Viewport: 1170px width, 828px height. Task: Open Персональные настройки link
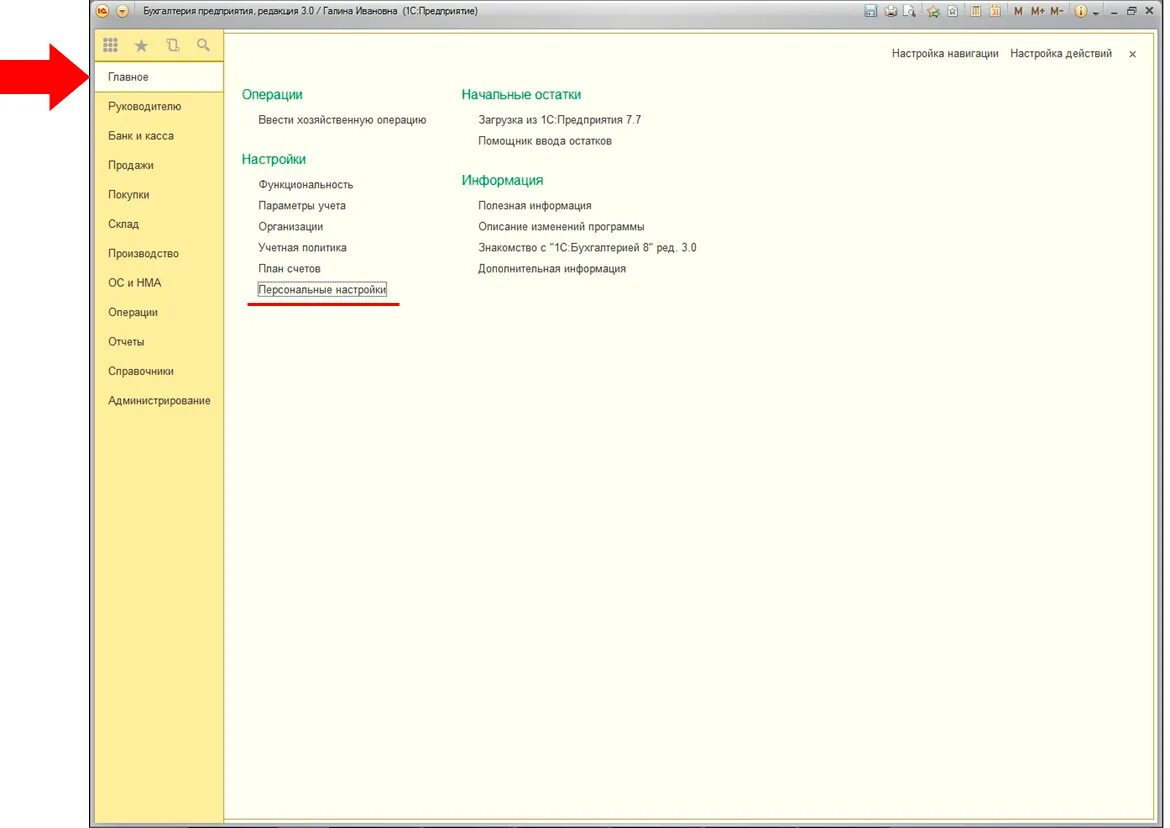click(x=322, y=289)
